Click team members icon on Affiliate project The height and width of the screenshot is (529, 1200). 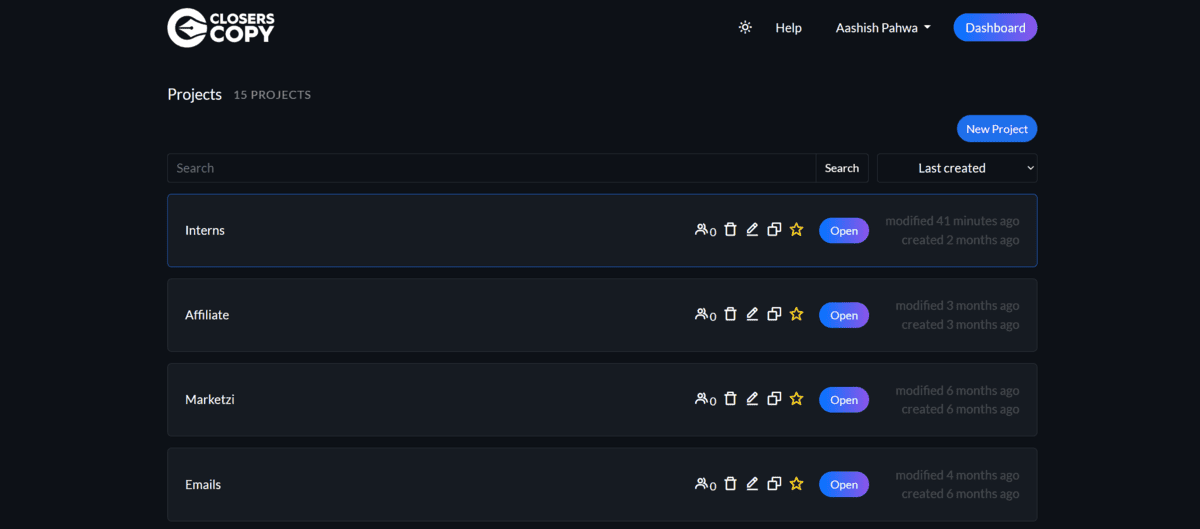coord(704,314)
